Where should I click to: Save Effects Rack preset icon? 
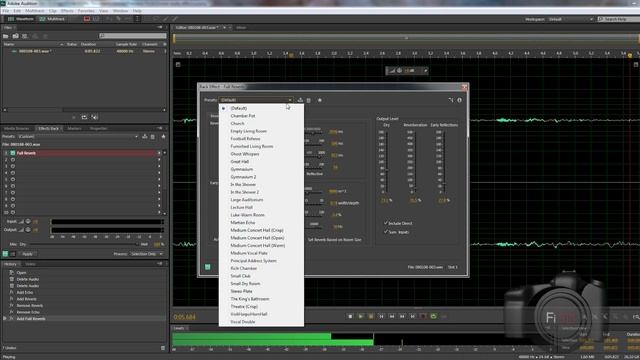pos(145,137)
